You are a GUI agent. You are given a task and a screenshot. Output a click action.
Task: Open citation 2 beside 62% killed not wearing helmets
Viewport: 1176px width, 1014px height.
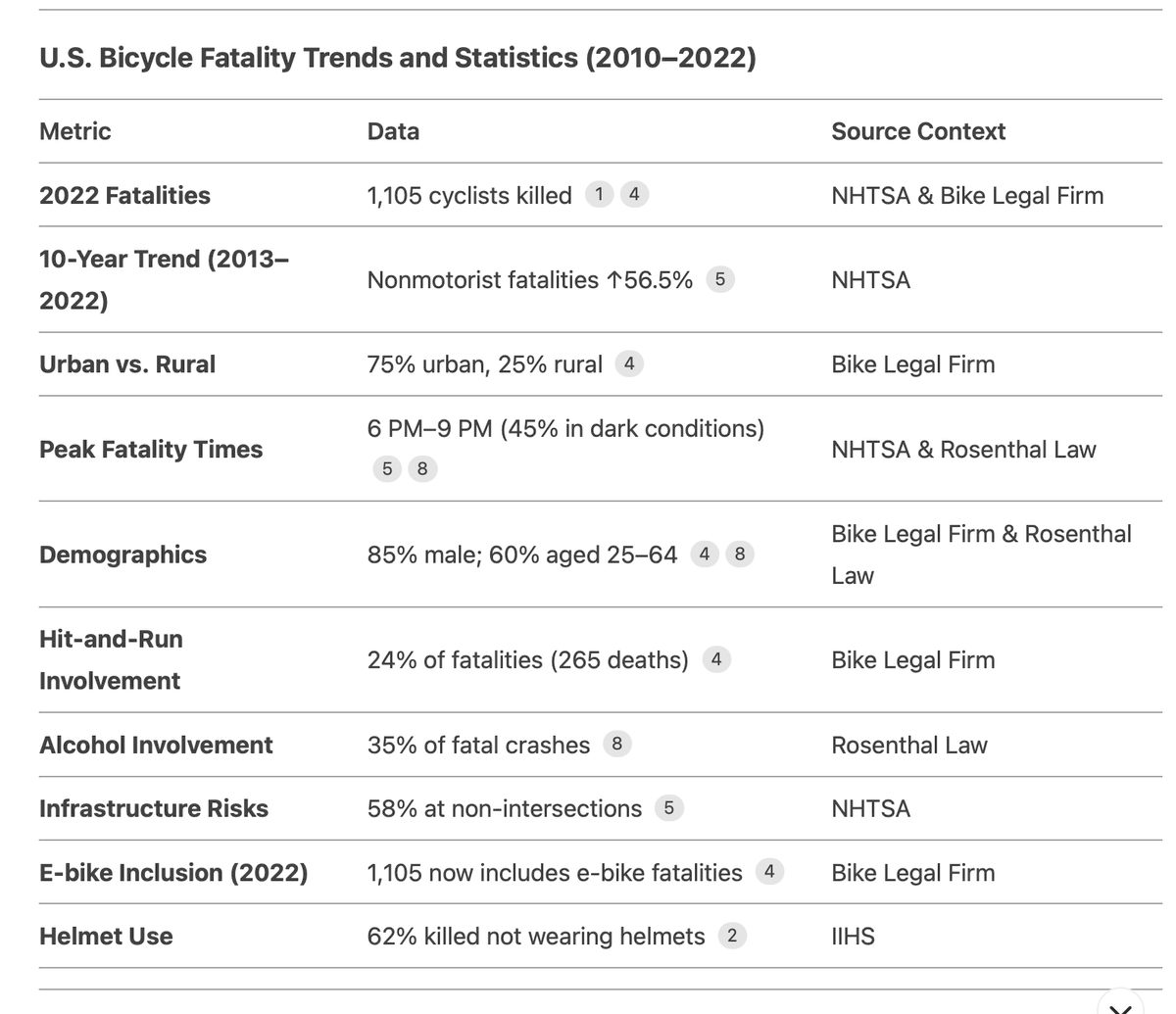(x=732, y=936)
